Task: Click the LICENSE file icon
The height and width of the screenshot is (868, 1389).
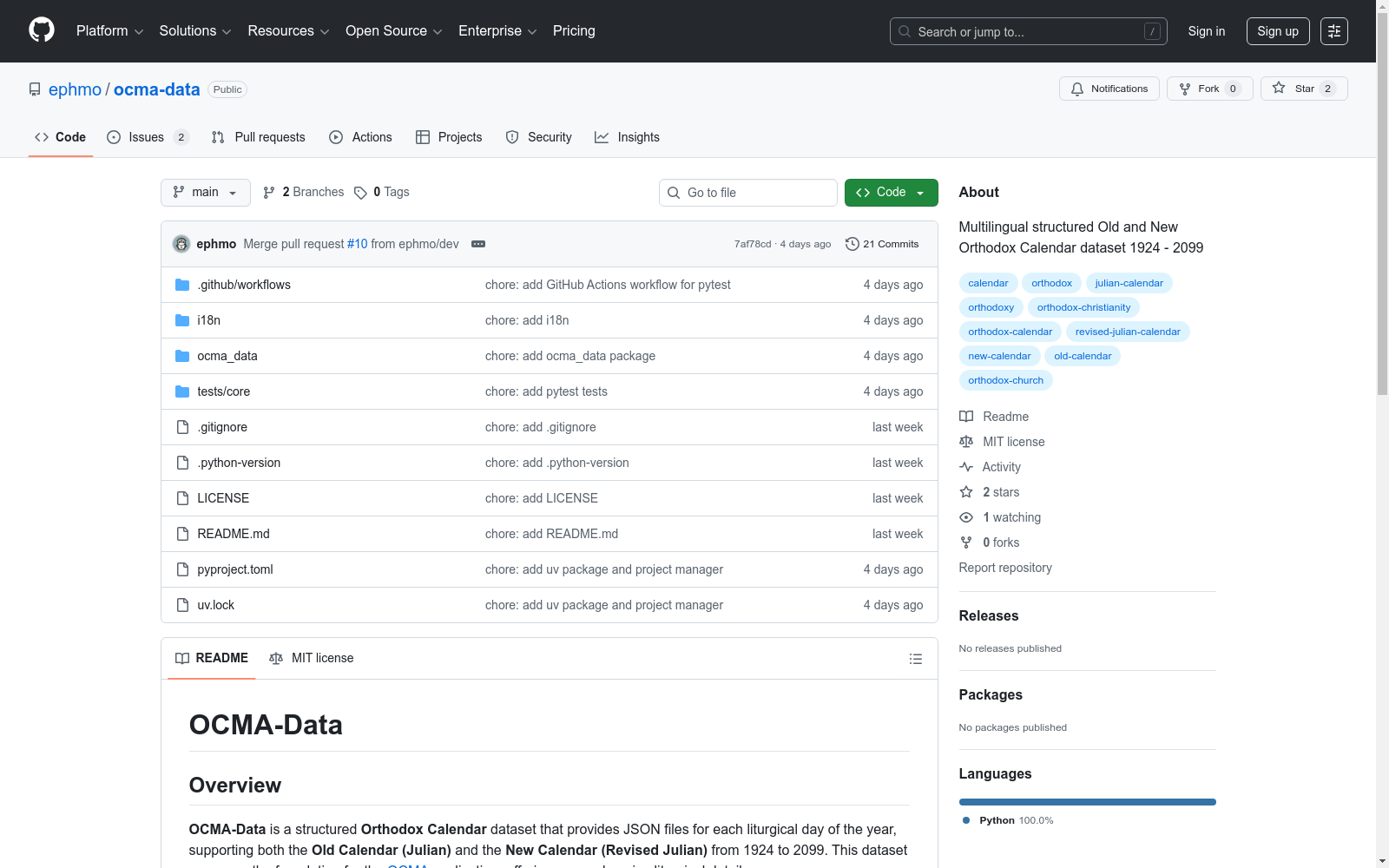Action: click(182, 498)
